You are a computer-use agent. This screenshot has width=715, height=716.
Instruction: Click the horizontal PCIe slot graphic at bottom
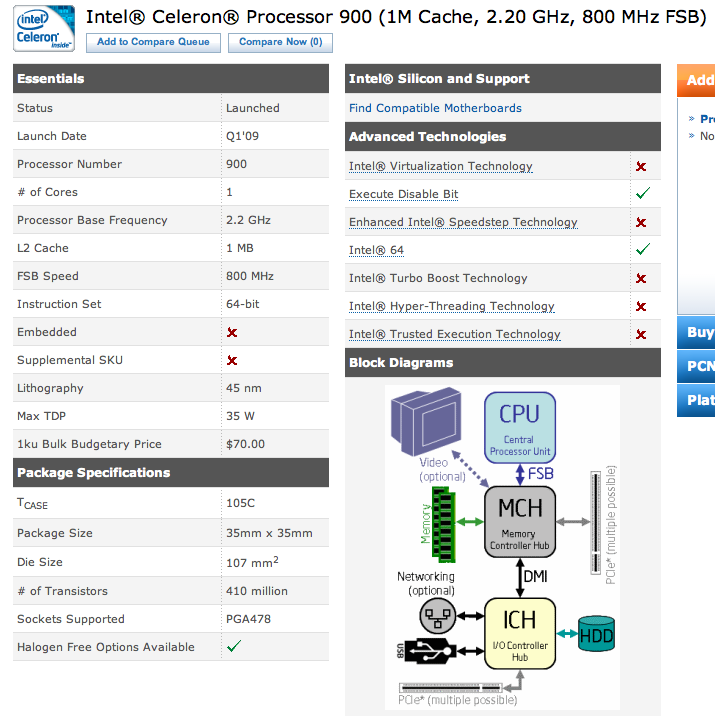(450, 688)
